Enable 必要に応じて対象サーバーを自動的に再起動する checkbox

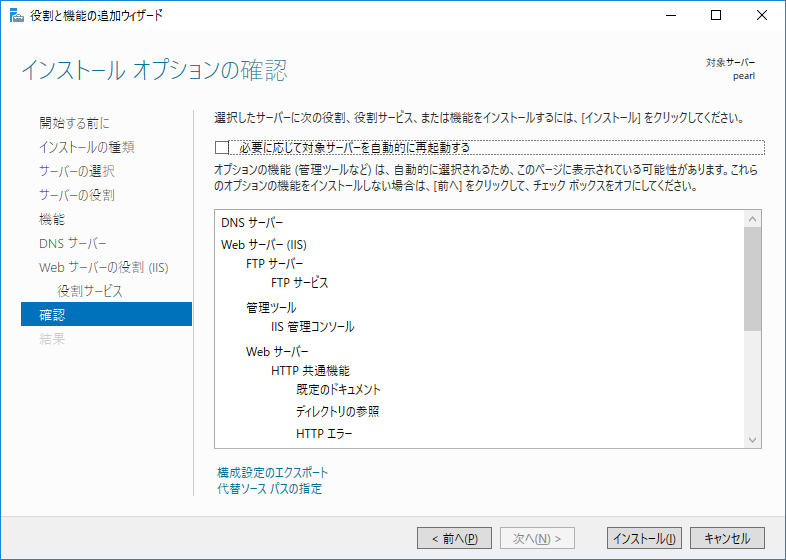pyautogui.click(x=222, y=147)
